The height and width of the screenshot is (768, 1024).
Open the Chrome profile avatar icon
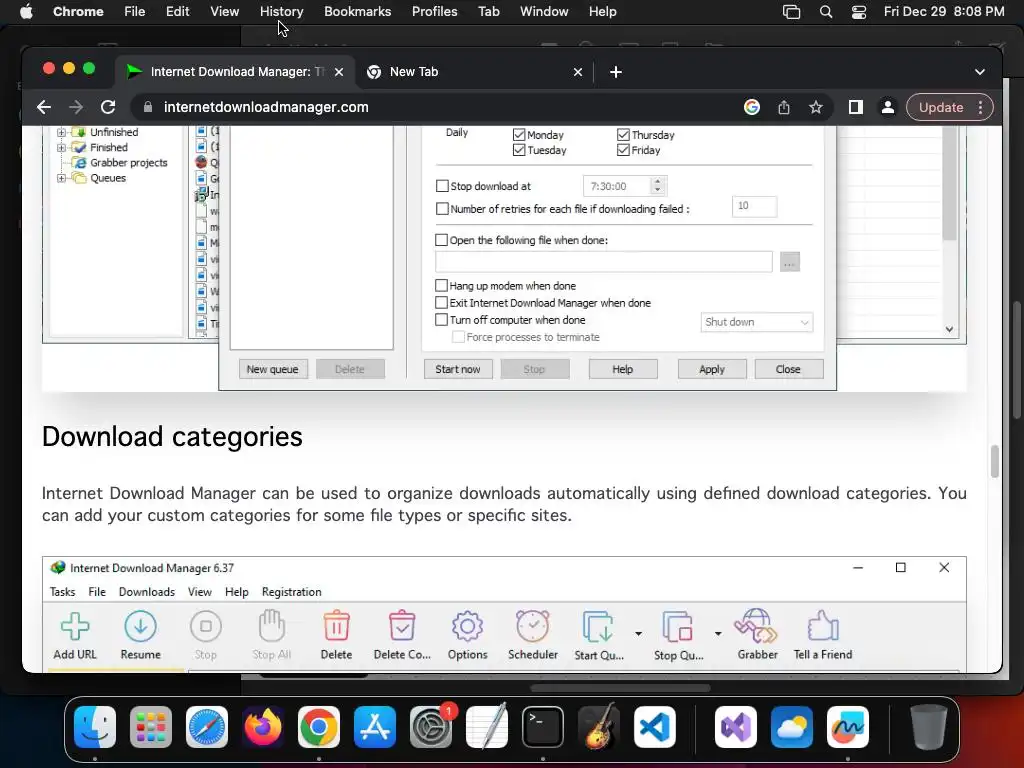(x=888, y=107)
